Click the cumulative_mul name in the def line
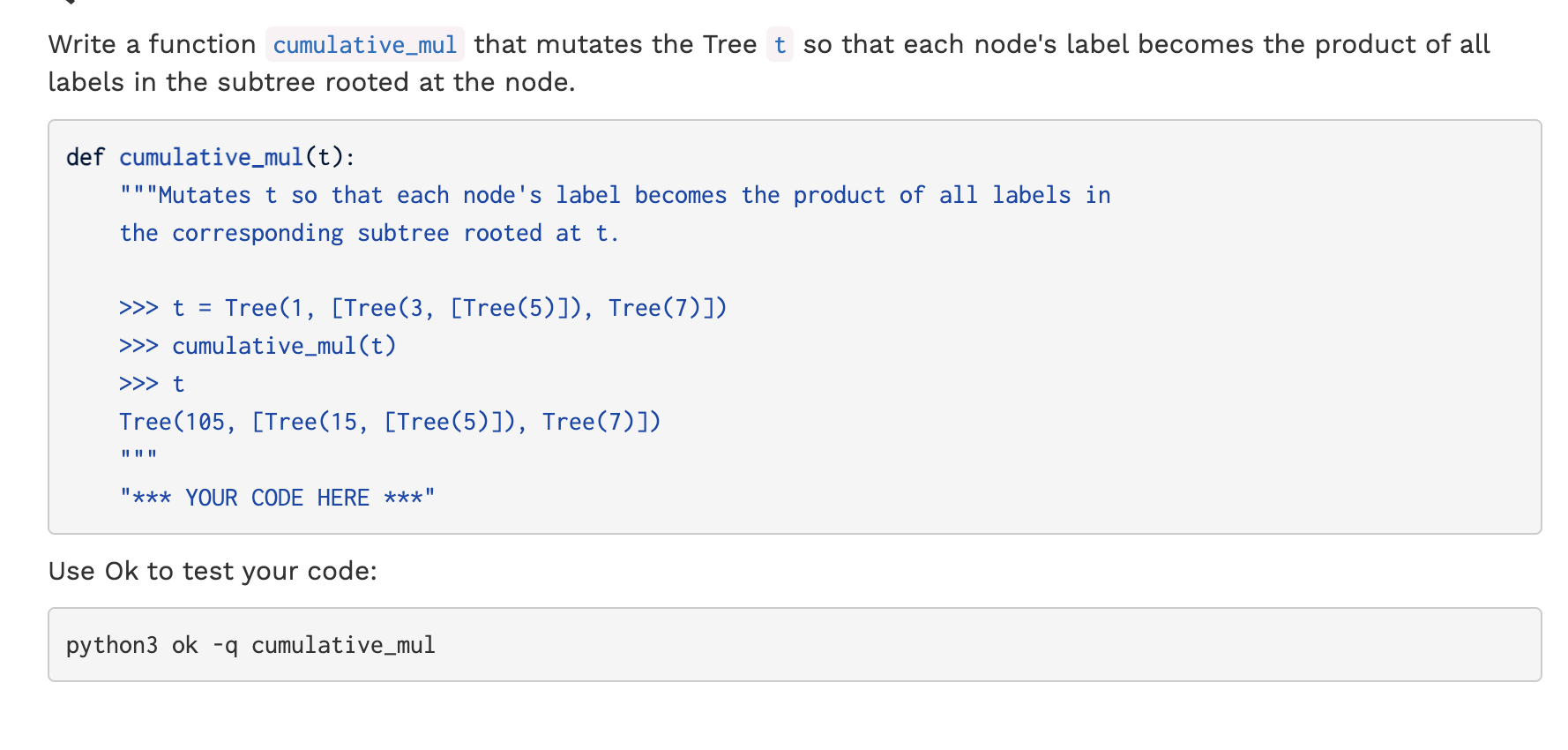The image size is (1568, 750). [212, 157]
